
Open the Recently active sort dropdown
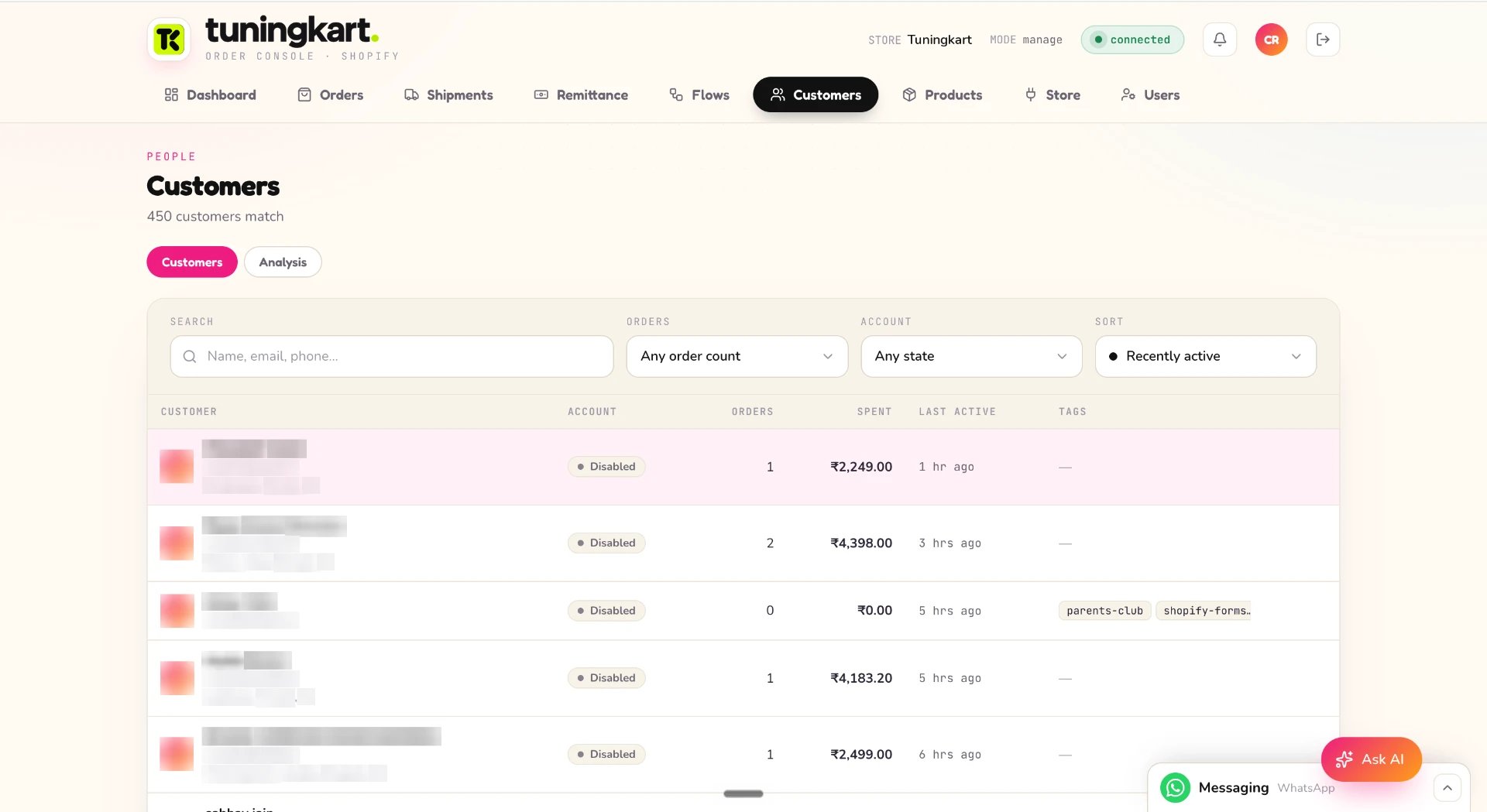coord(1205,356)
